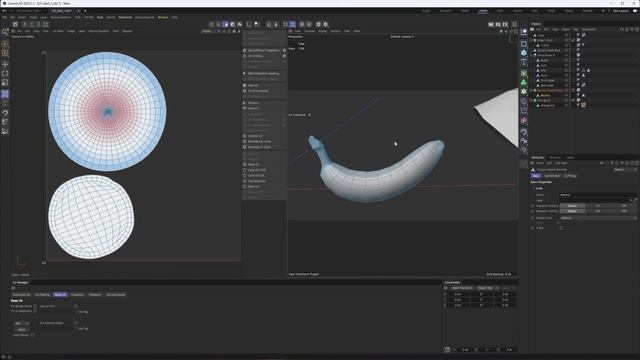Click Start Interactive Mapping command
The image size is (640, 360).
point(263,73)
